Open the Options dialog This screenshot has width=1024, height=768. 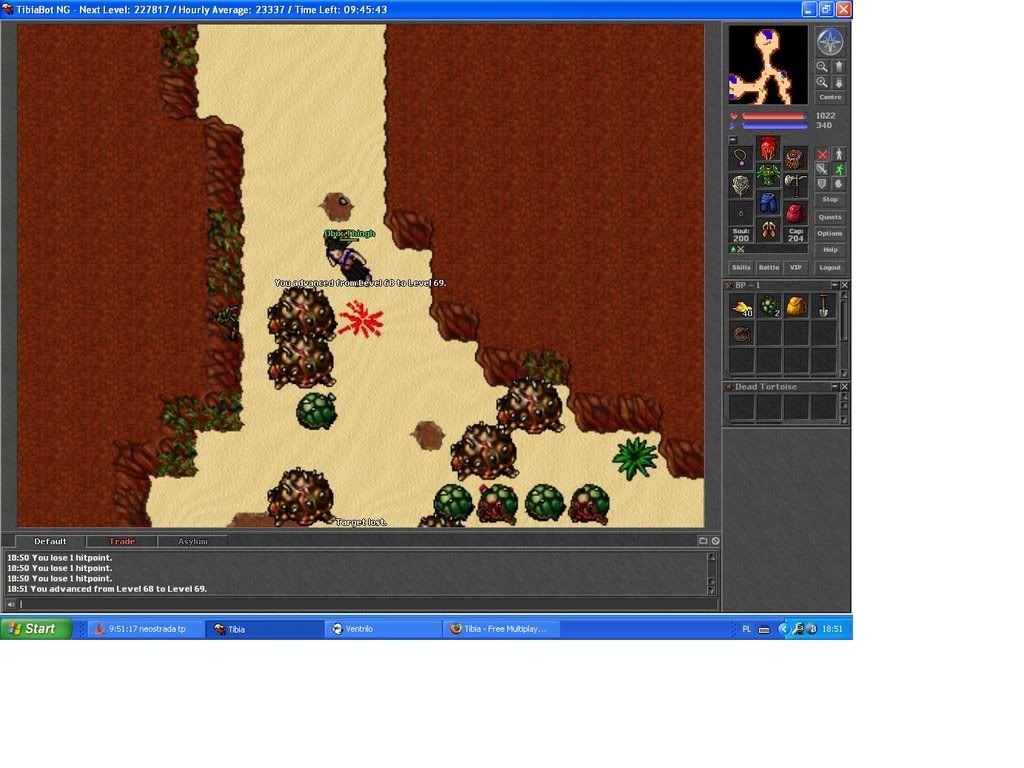tap(830, 233)
